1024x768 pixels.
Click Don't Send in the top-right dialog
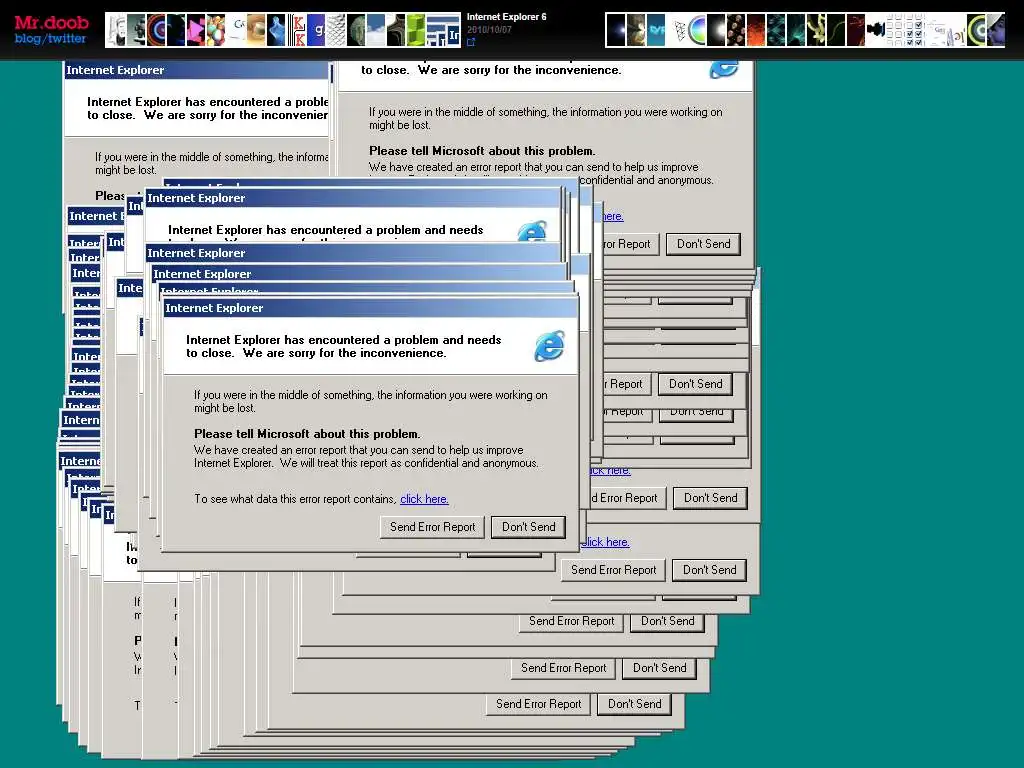coord(703,244)
